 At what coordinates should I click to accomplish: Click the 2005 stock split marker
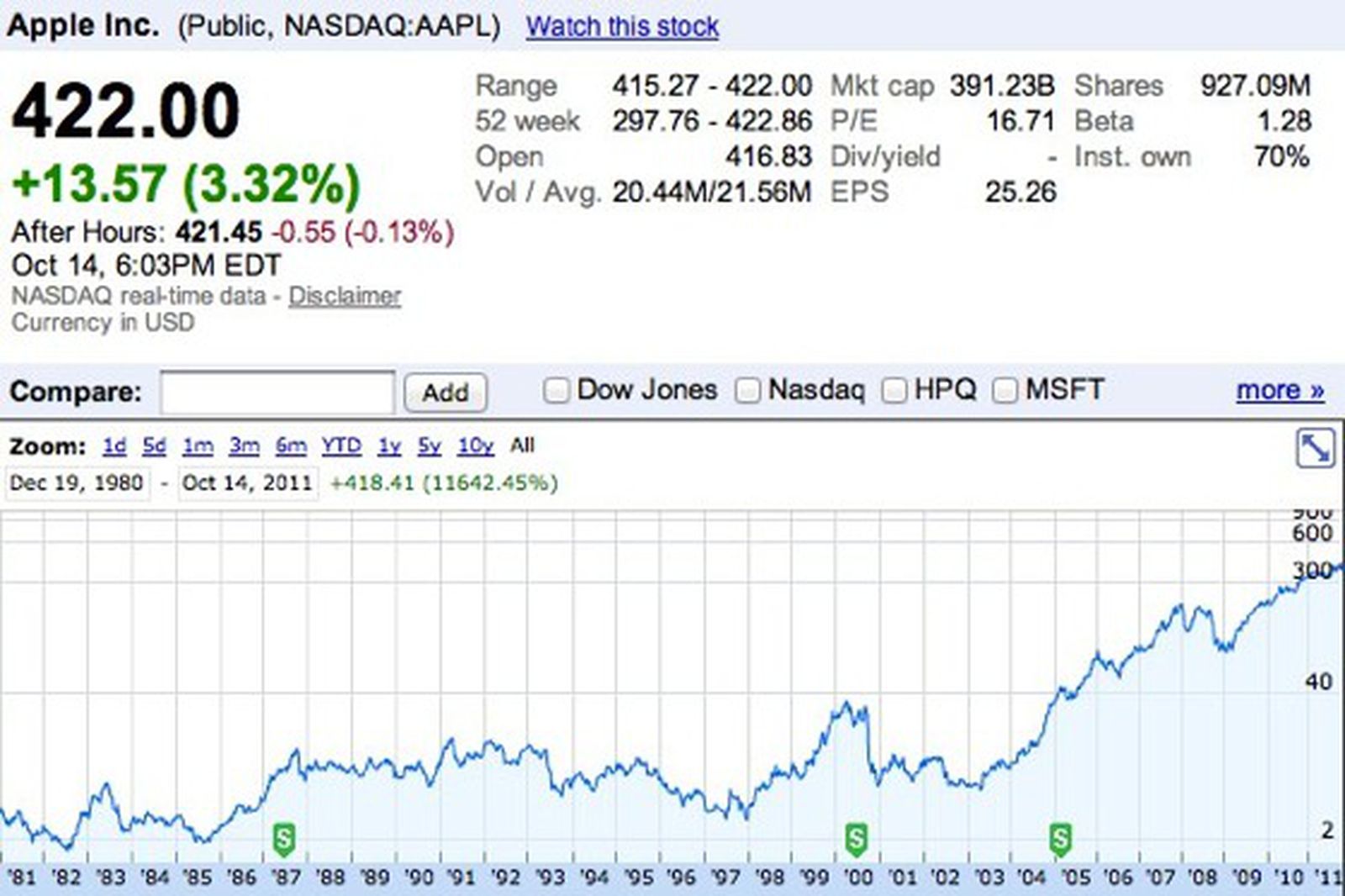click(x=1061, y=837)
